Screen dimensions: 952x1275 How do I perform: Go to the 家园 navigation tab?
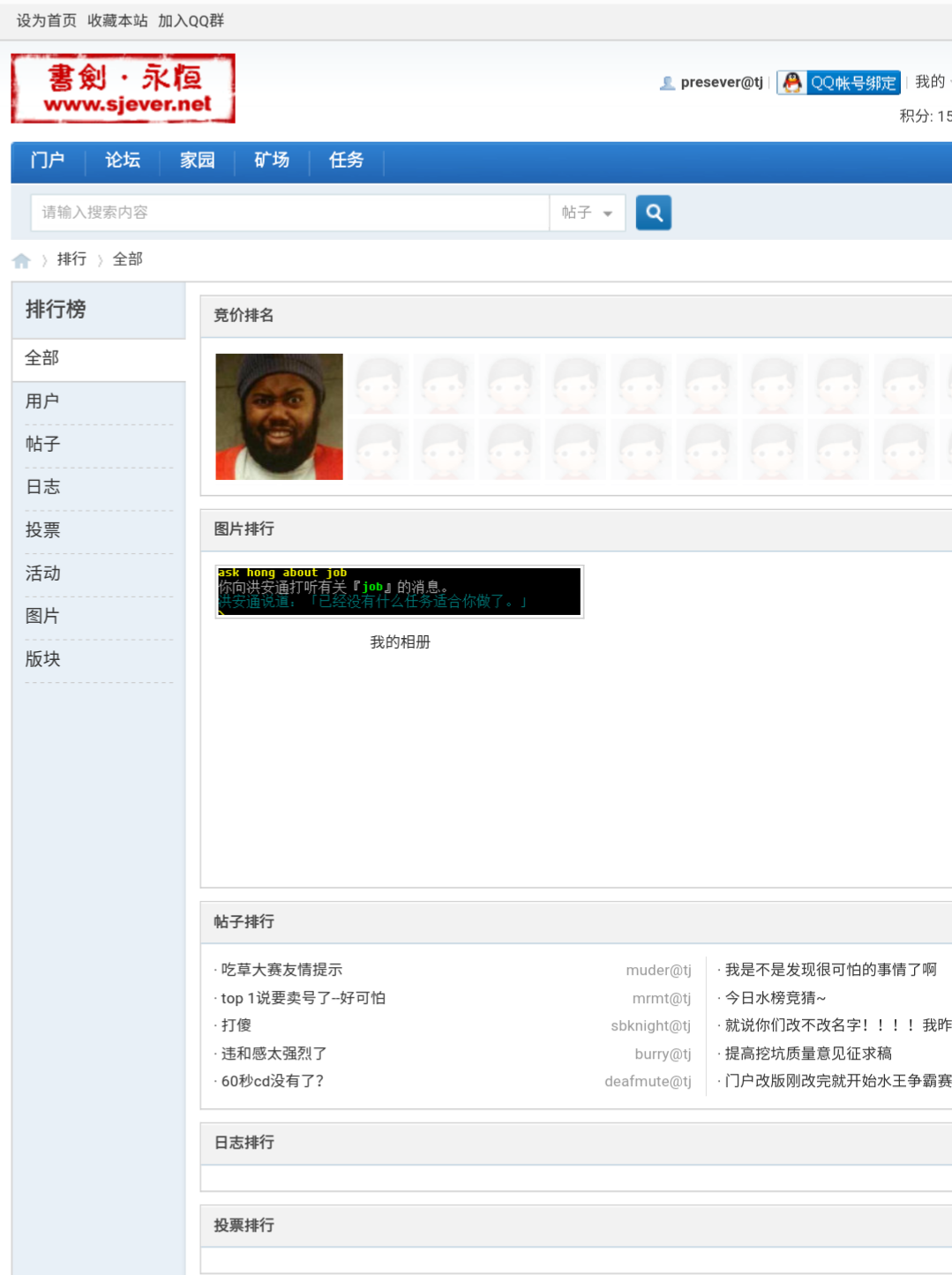198,161
